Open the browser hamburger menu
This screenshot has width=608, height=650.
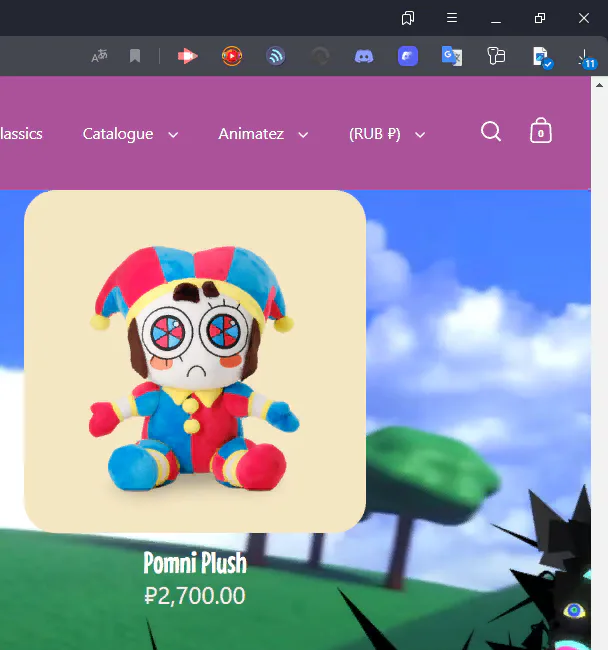[x=452, y=18]
